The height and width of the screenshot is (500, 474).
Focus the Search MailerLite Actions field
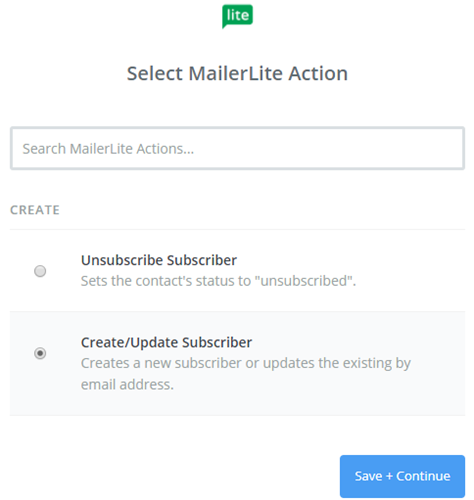[x=237, y=148]
